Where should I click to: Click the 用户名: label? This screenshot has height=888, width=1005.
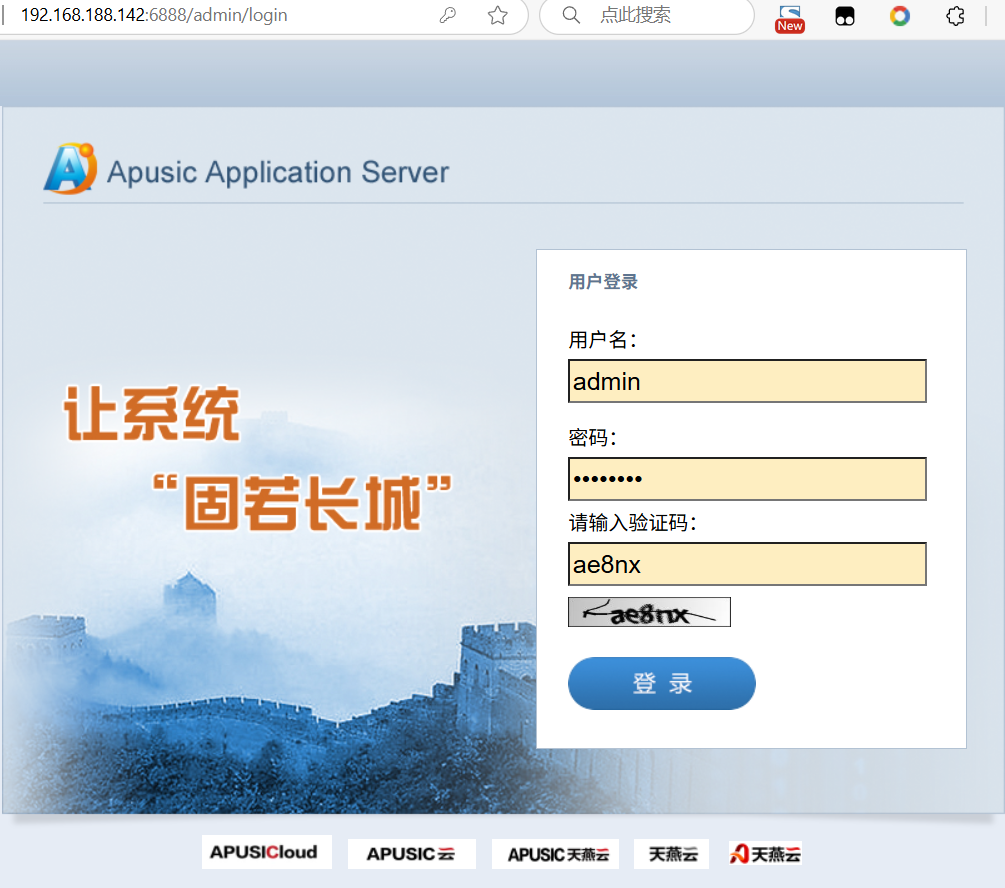tap(602, 340)
